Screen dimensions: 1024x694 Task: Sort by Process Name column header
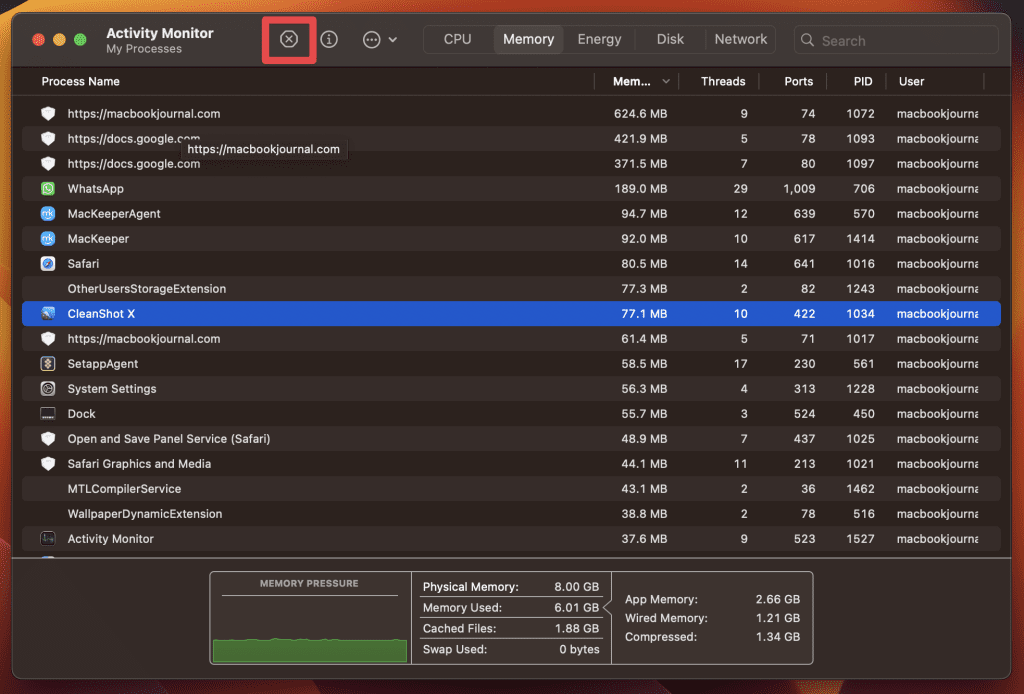coord(81,82)
